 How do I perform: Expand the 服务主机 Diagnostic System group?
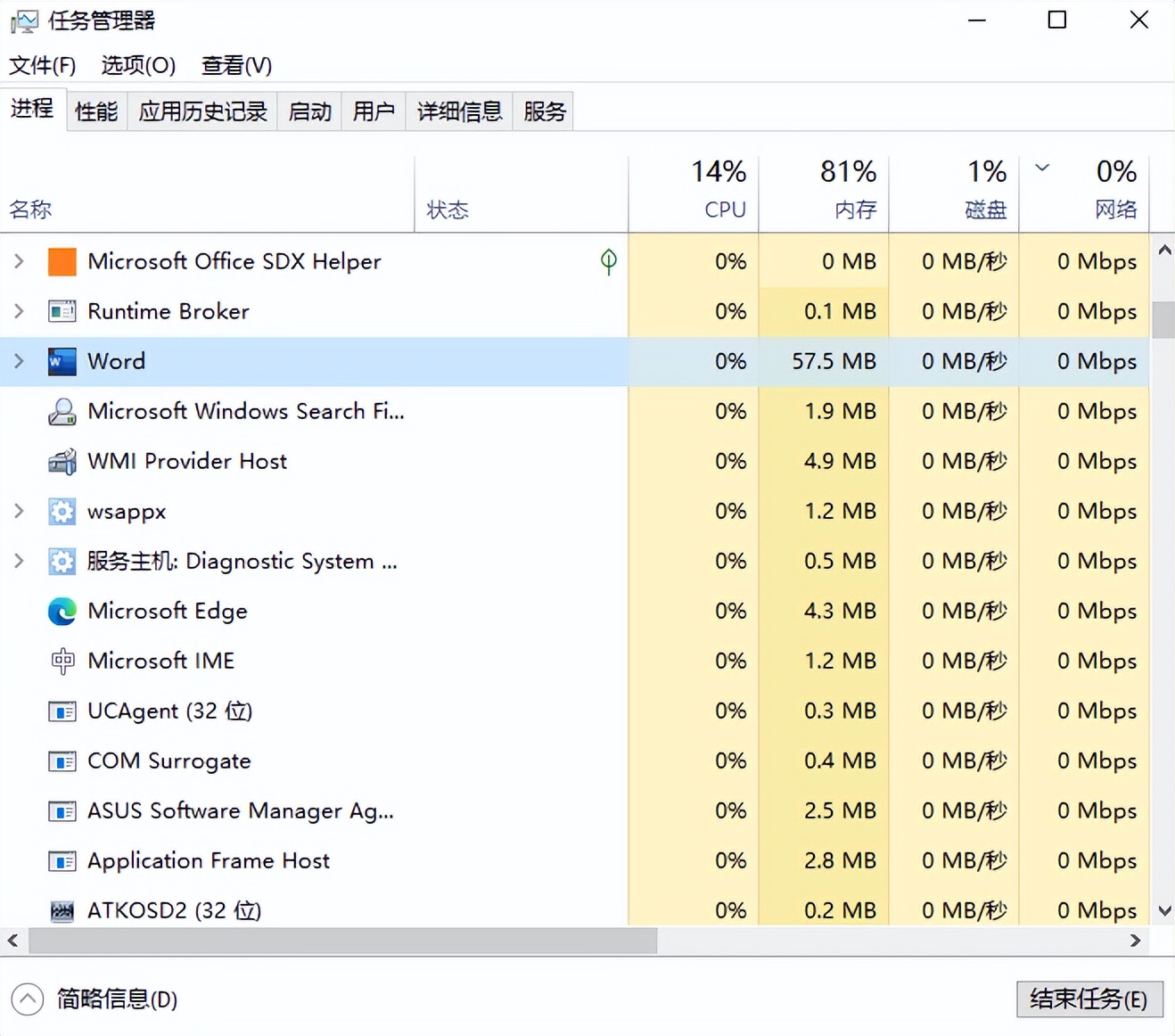[19, 561]
